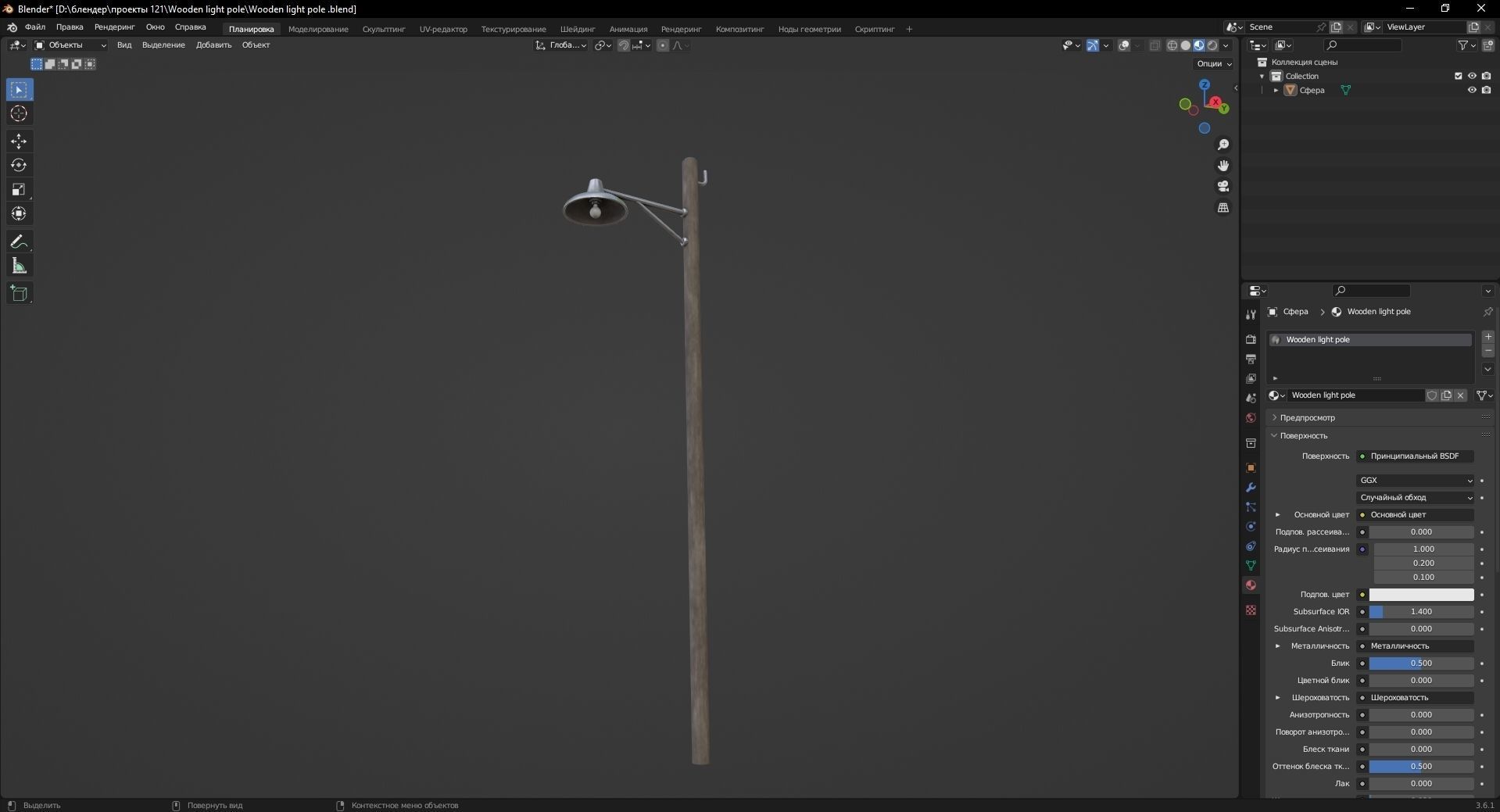Open the World properties tab

(x=1251, y=417)
